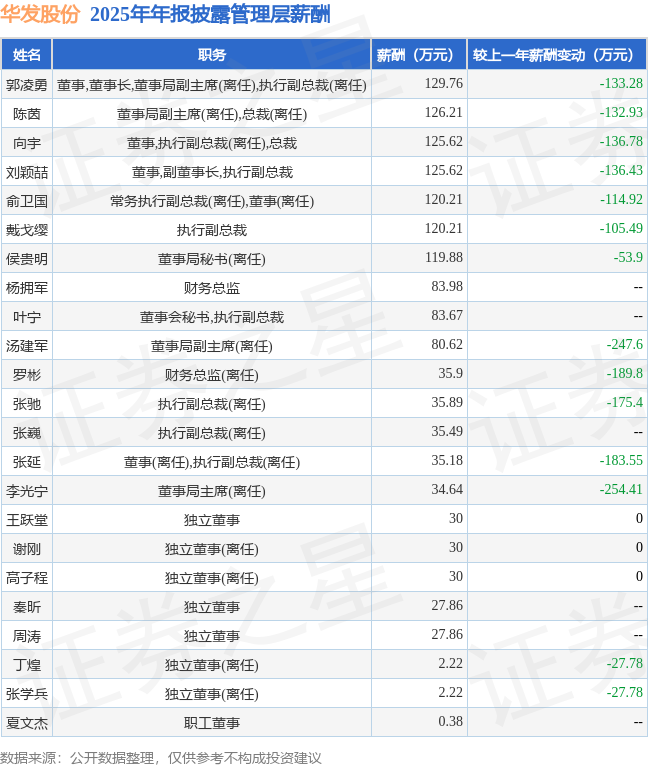
Task: Click the name 周涛
Action: tap(26, 636)
